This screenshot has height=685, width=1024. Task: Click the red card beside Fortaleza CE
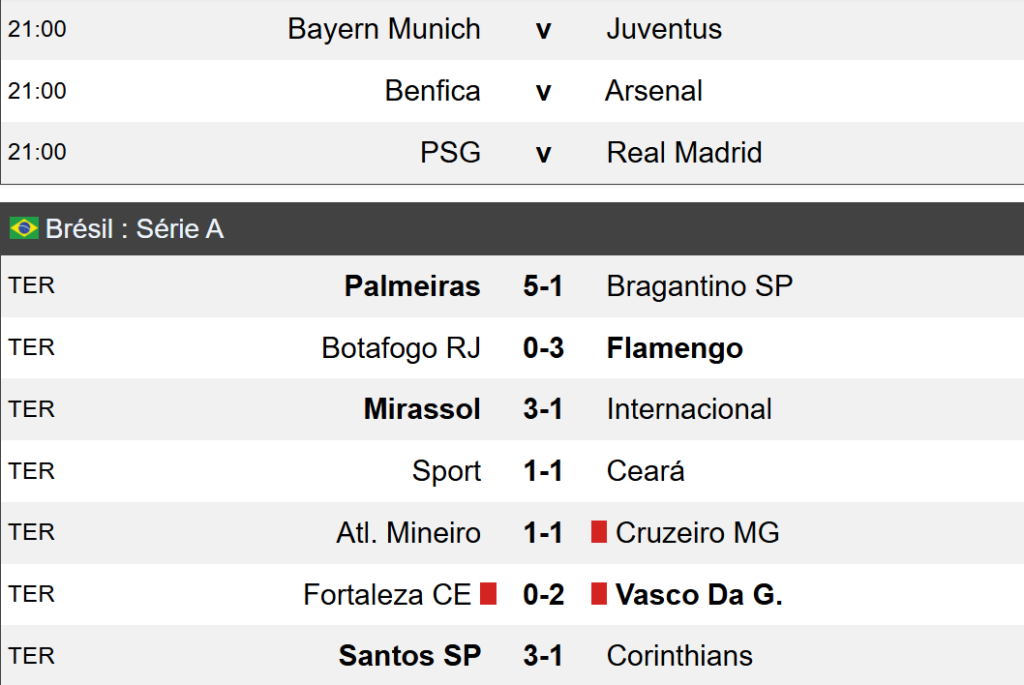click(x=488, y=595)
